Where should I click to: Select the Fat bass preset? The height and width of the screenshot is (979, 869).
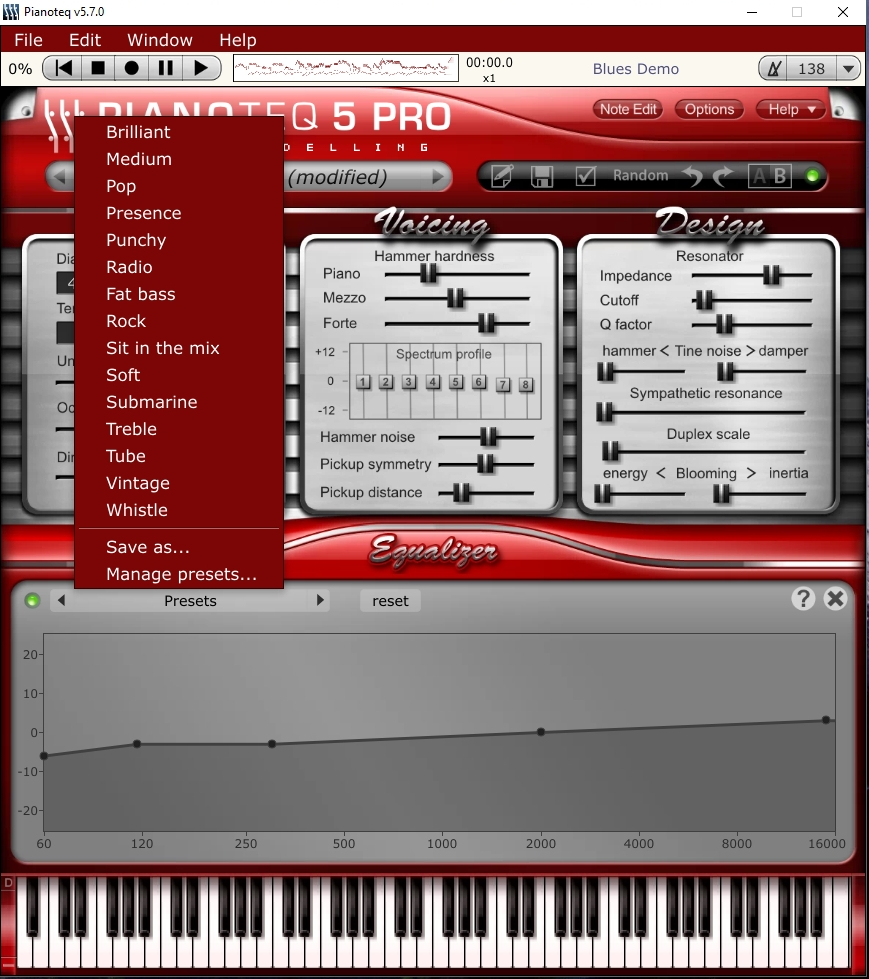coord(179,294)
